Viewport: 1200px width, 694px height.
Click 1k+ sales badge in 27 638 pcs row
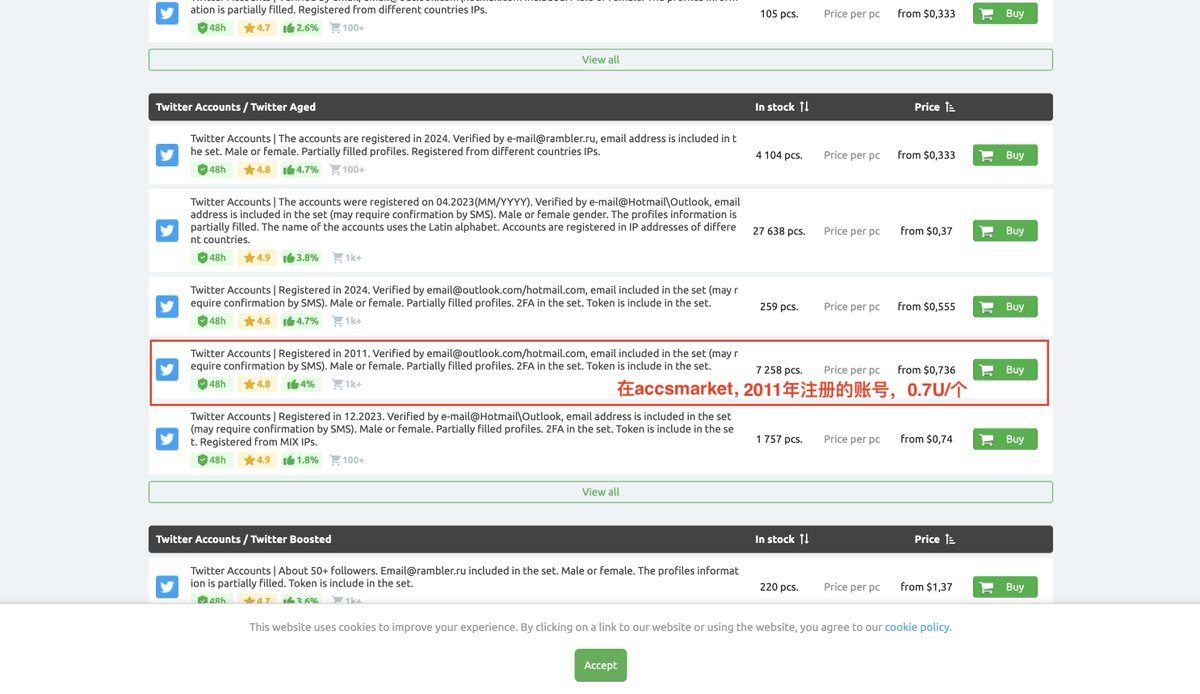tap(347, 258)
